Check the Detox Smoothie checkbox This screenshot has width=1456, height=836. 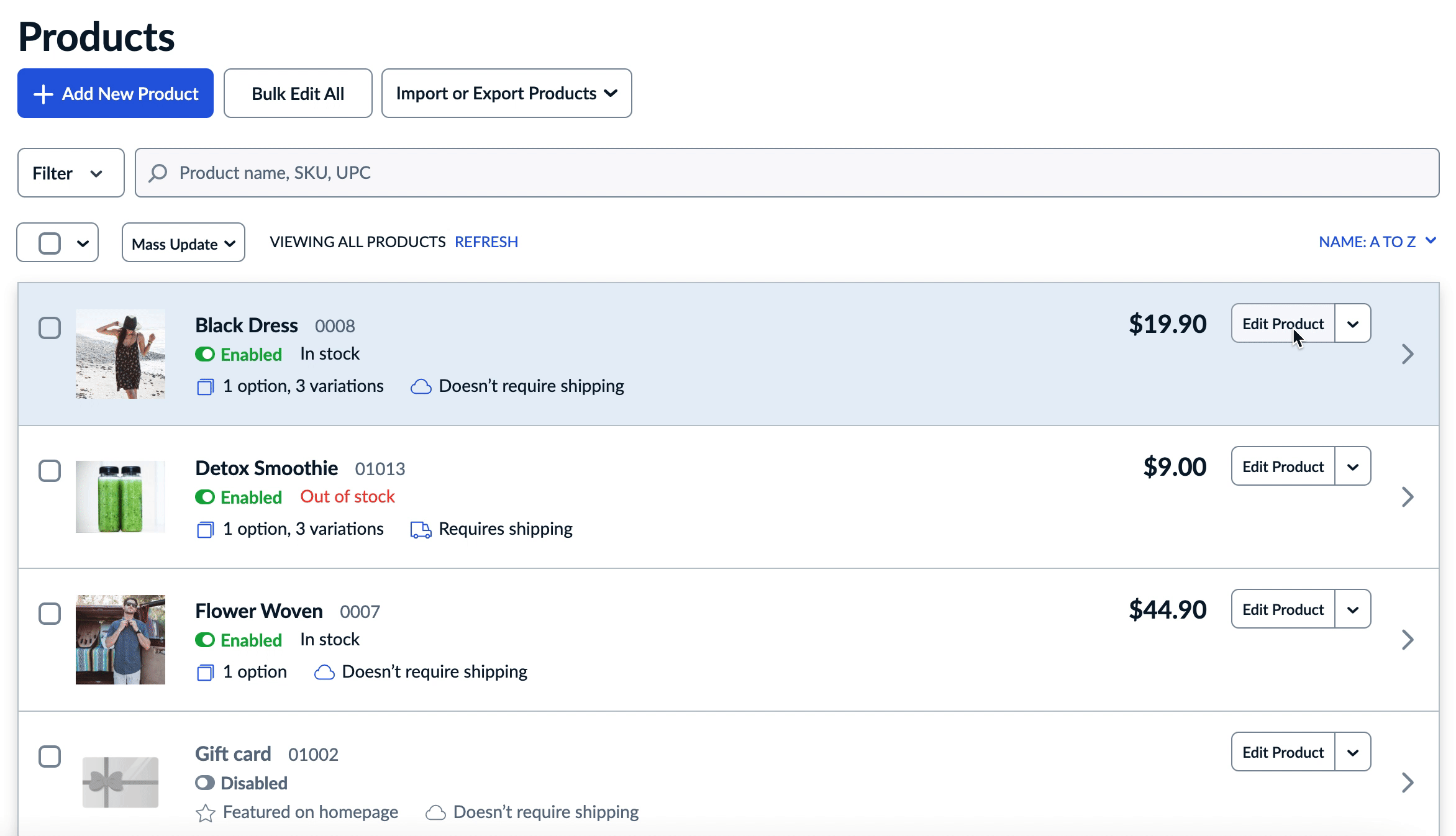click(x=50, y=471)
